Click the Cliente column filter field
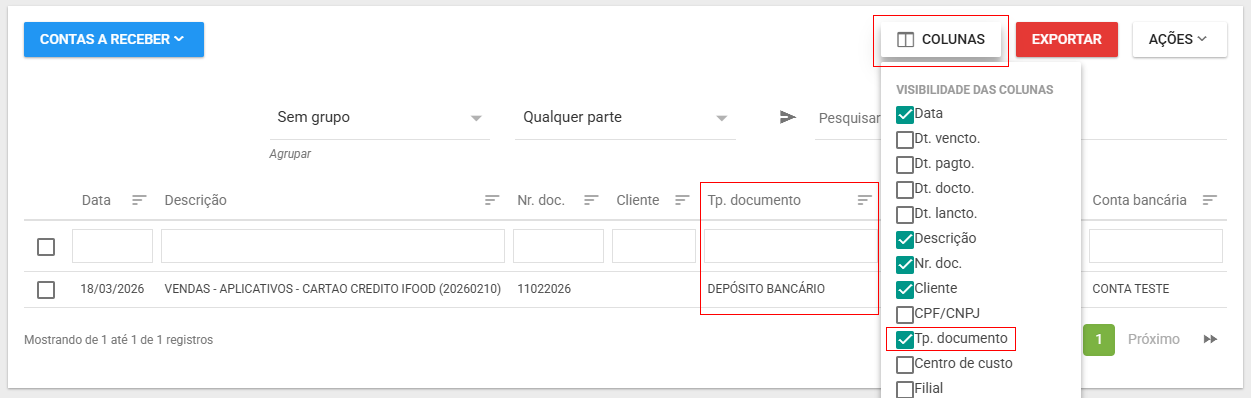1251x398 pixels. tap(654, 246)
